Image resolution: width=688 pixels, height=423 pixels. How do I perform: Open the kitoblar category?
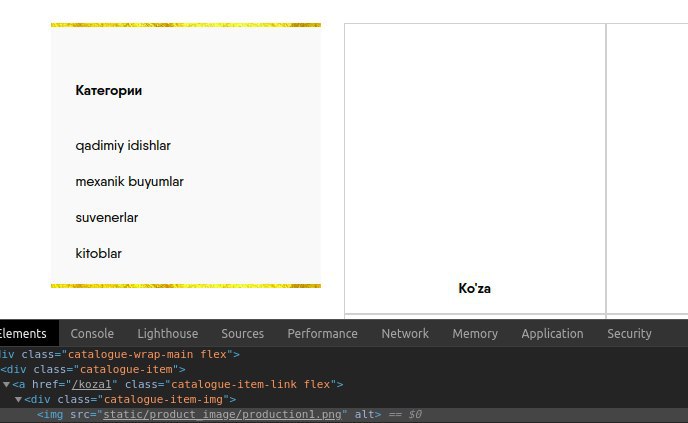pyautogui.click(x=98, y=254)
